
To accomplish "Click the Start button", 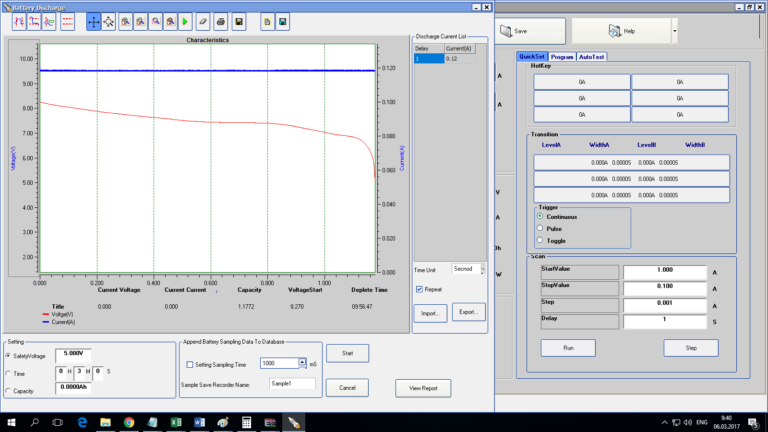I will (x=347, y=353).
